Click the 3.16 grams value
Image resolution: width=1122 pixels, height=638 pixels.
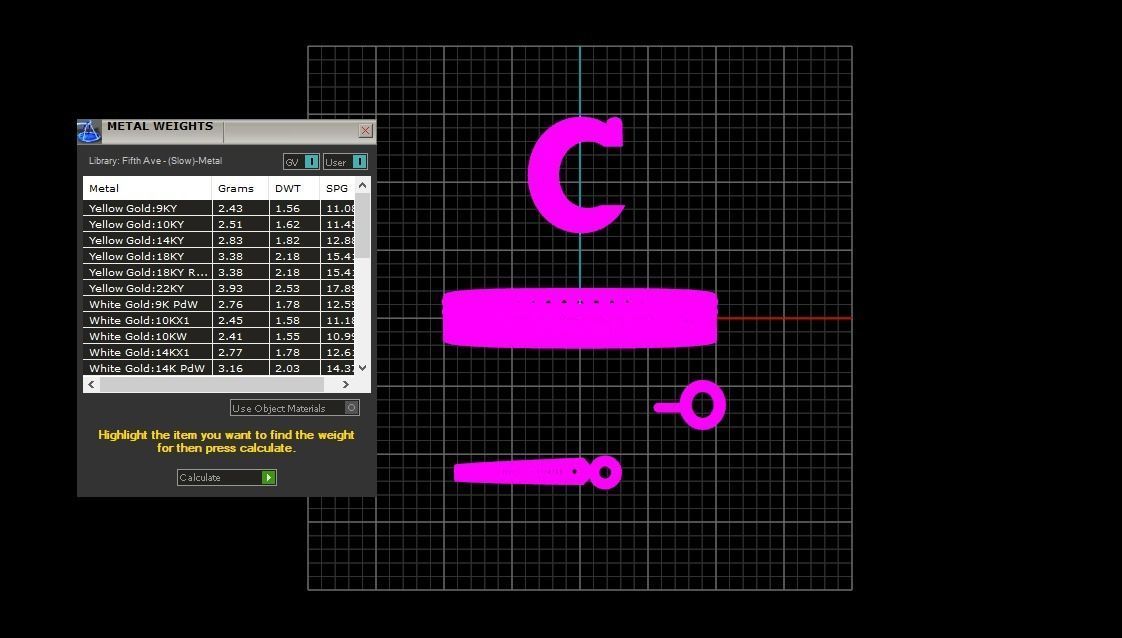(230, 368)
